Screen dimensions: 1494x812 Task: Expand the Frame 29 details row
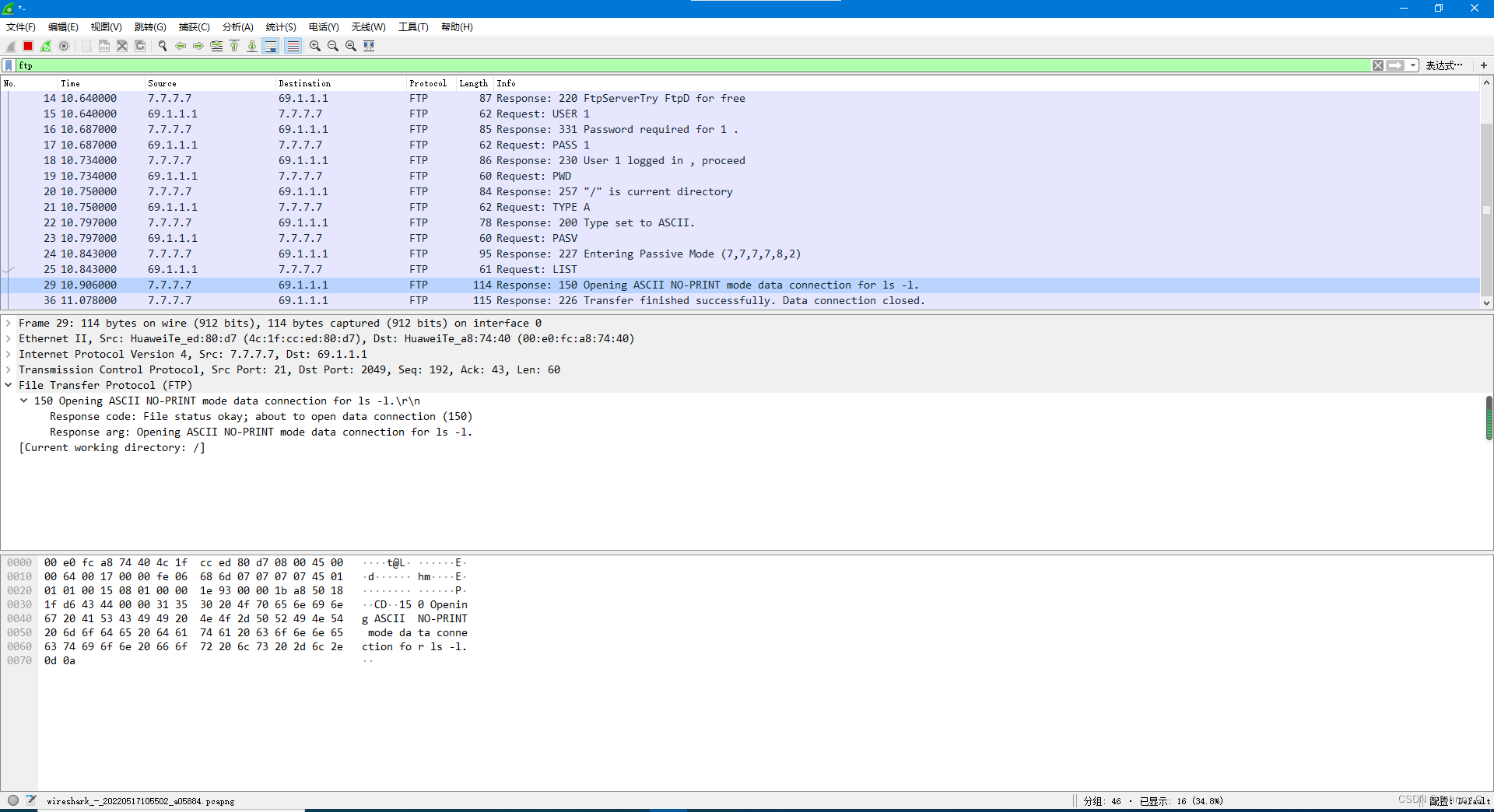coord(9,323)
